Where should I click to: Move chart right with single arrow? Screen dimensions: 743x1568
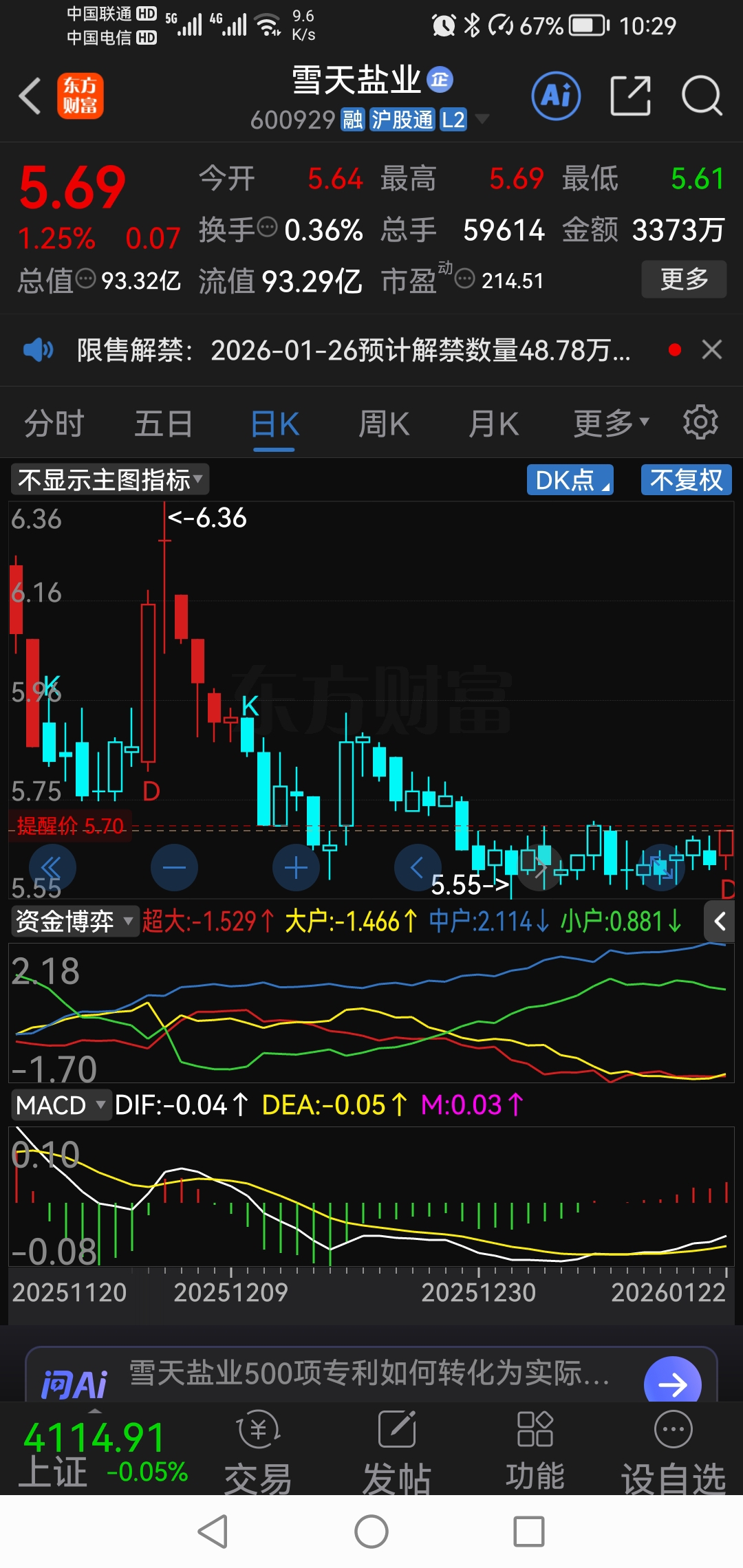coord(540,868)
